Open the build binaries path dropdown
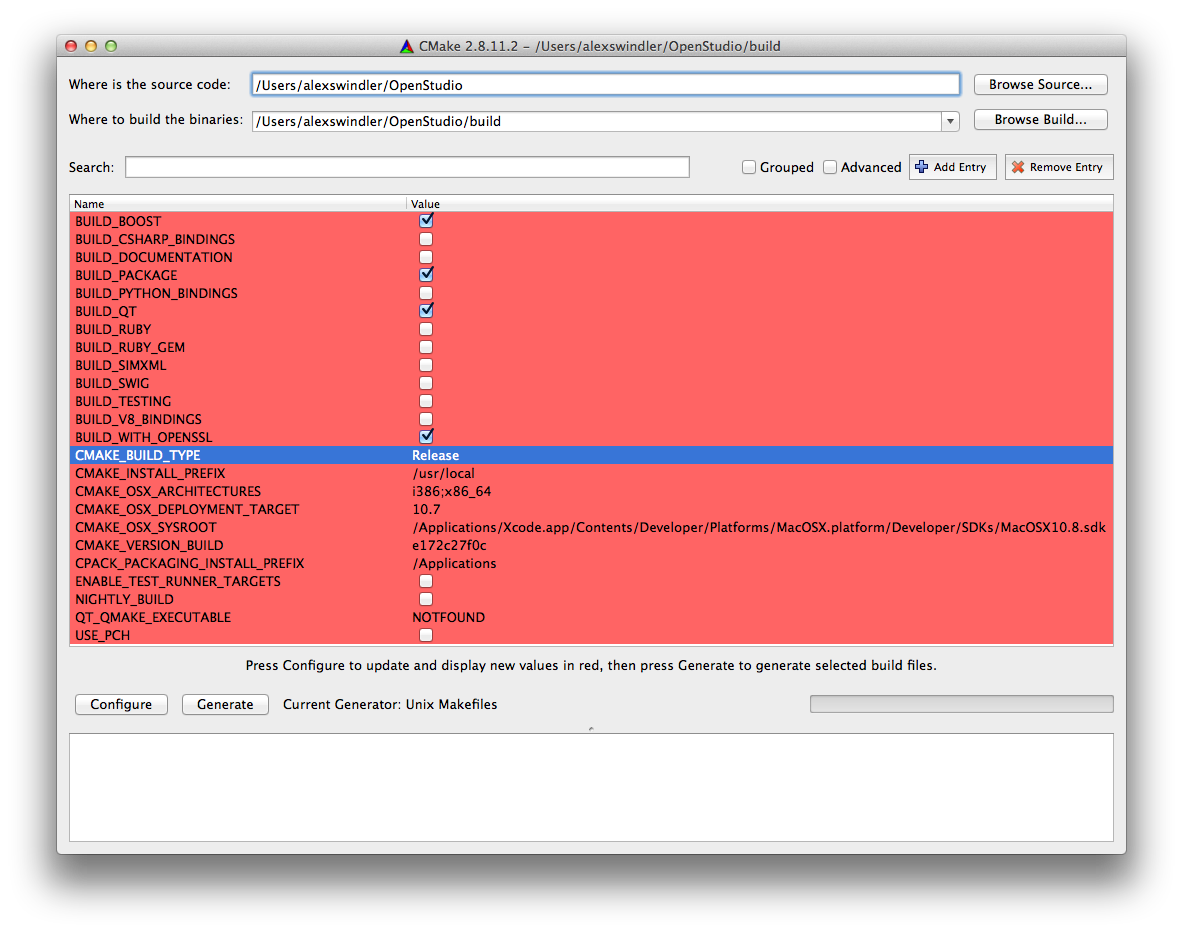1183x933 pixels. point(949,121)
